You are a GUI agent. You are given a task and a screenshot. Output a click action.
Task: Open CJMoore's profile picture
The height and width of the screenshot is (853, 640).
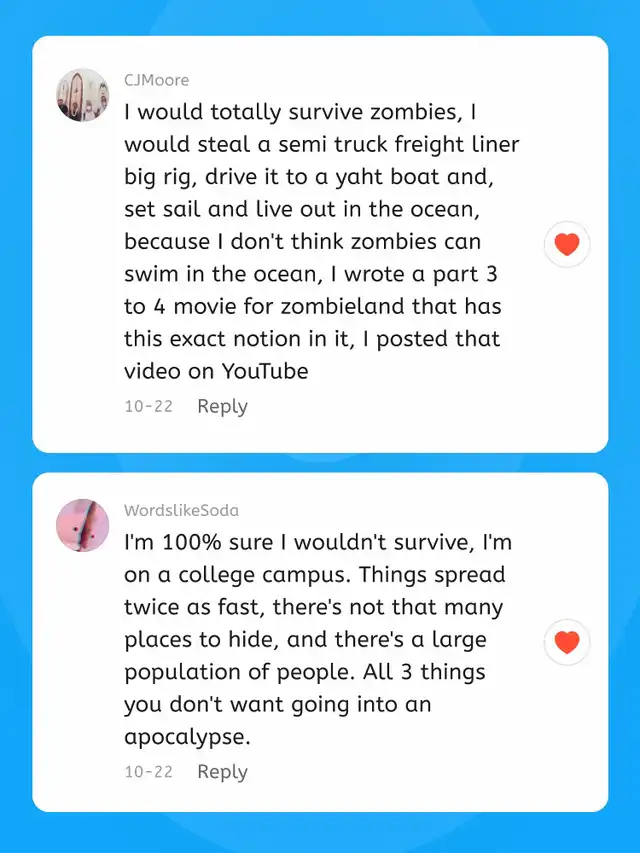click(x=82, y=95)
